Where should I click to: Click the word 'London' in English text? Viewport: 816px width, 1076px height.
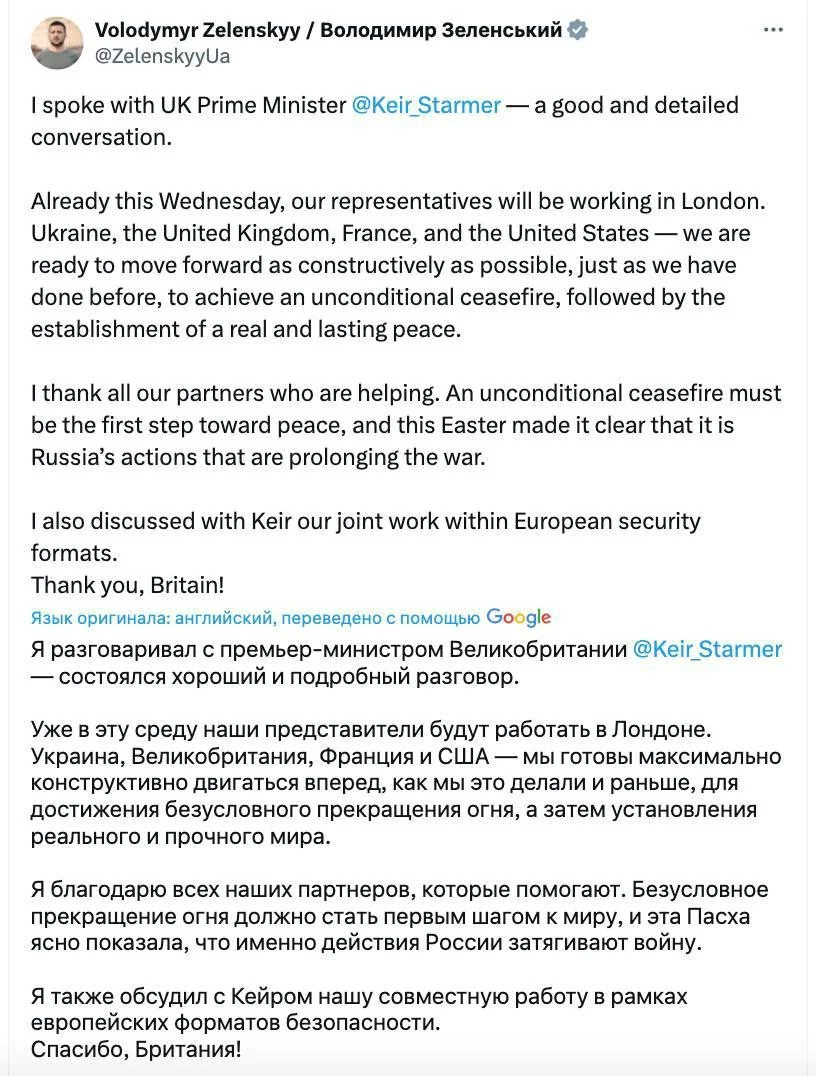[723, 201]
